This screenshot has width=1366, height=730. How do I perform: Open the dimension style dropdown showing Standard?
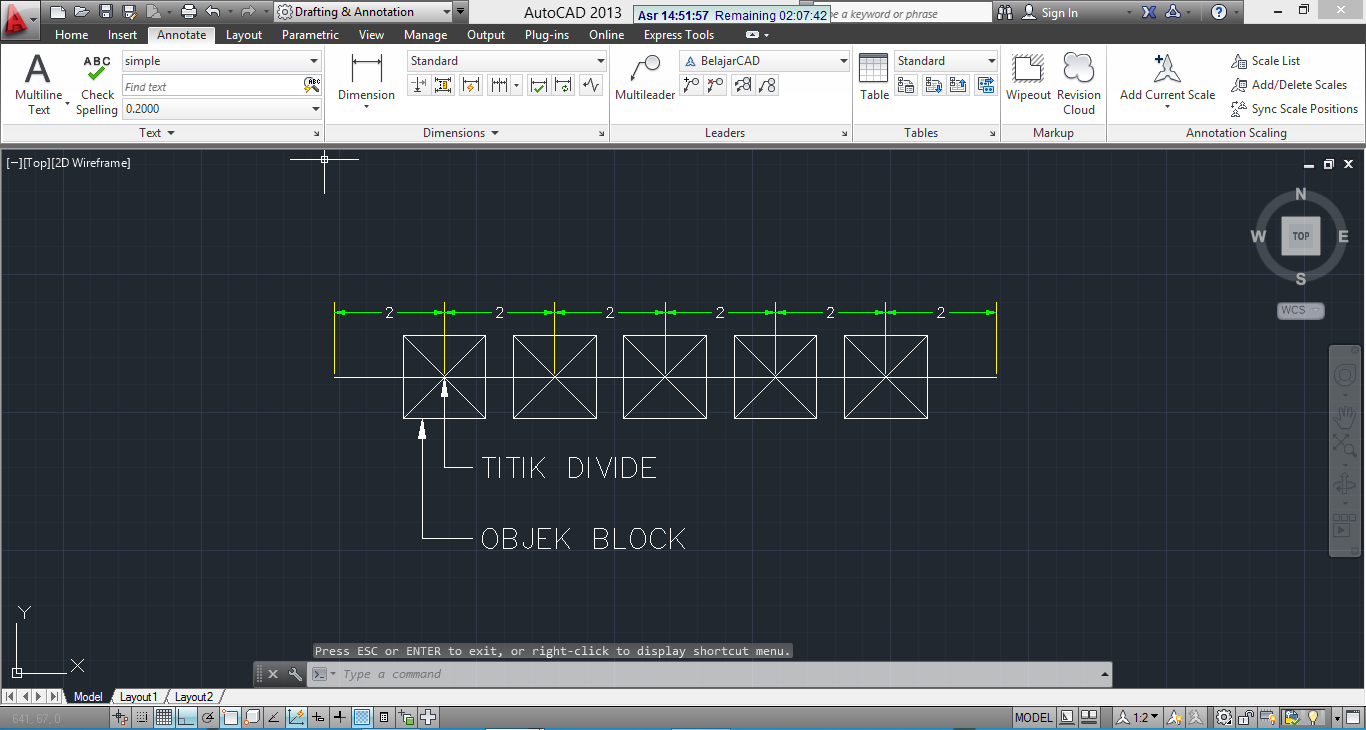coord(504,60)
